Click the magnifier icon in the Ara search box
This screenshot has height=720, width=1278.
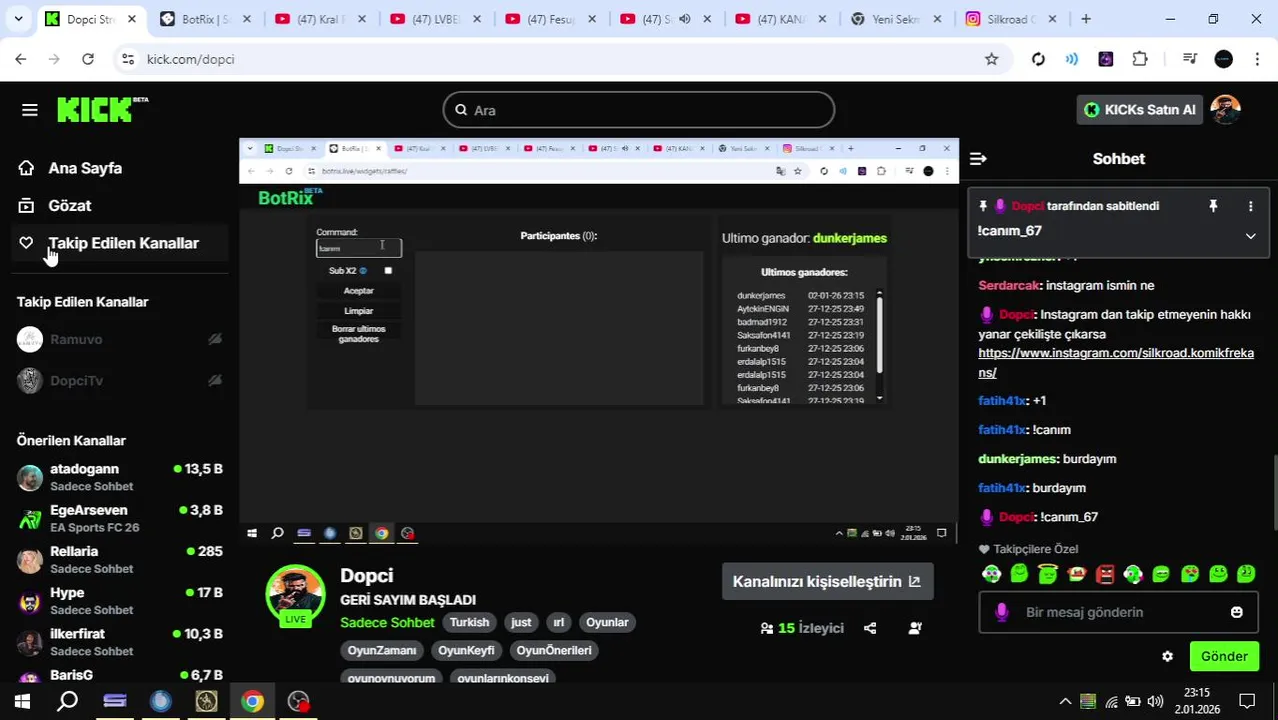461,110
